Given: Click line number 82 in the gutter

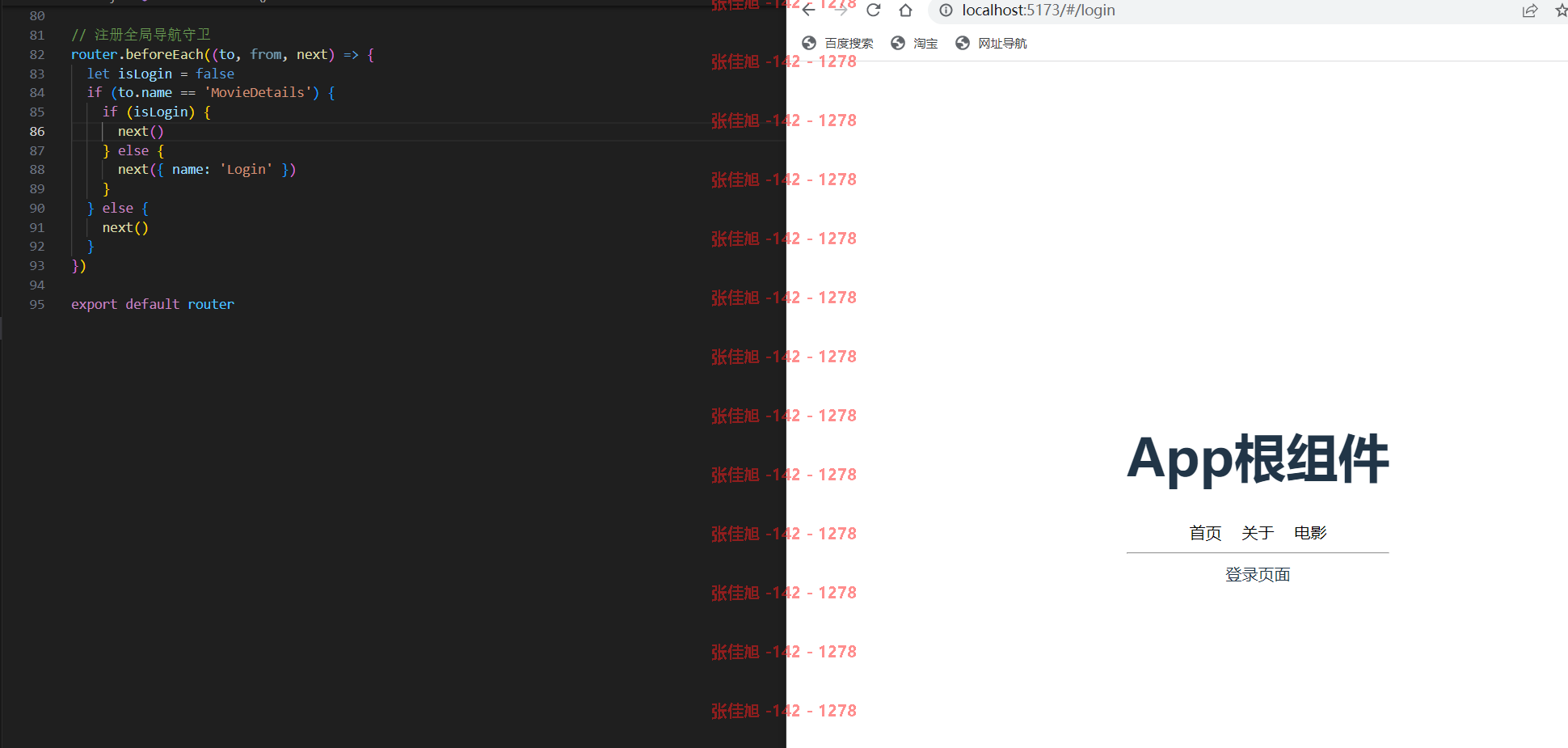Looking at the screenshot, I should [x=37, y=54].
